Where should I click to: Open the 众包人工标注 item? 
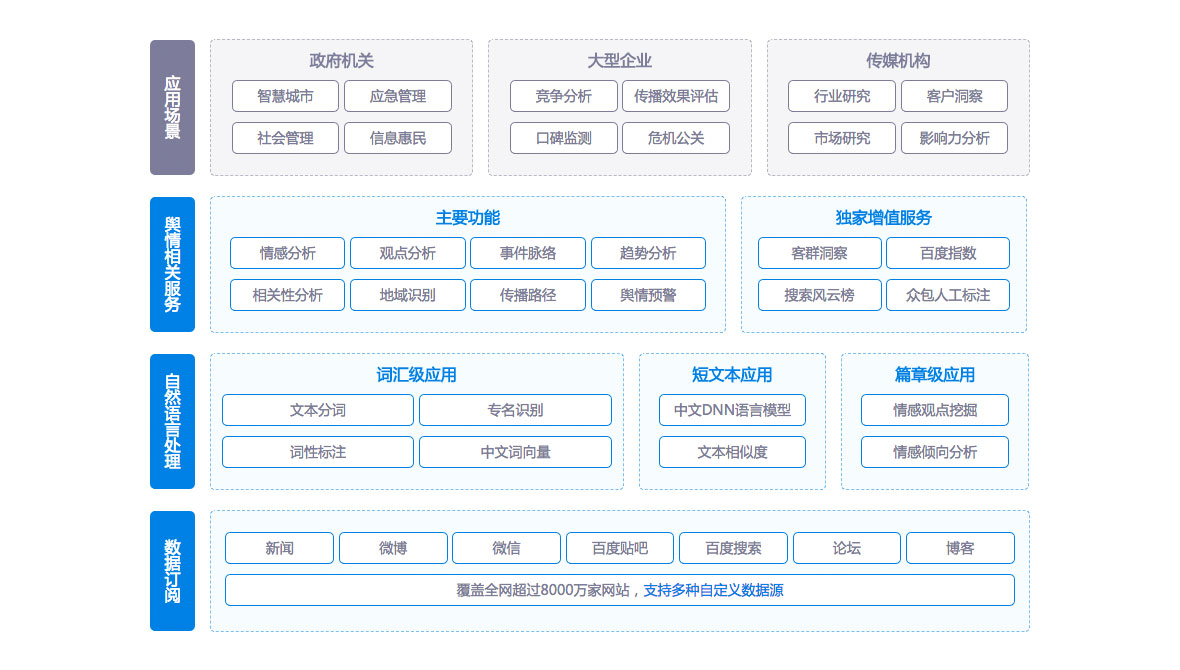click(x=947, y=295)
